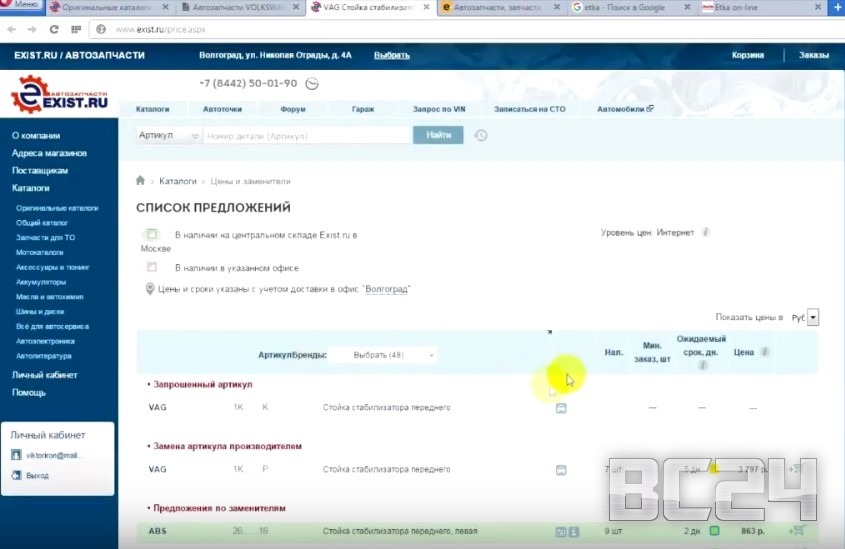The height and width of the screenshot is (549, 845).
Task: Check the central warehouse Moscow availability box
Action: (x=152, y=234)
